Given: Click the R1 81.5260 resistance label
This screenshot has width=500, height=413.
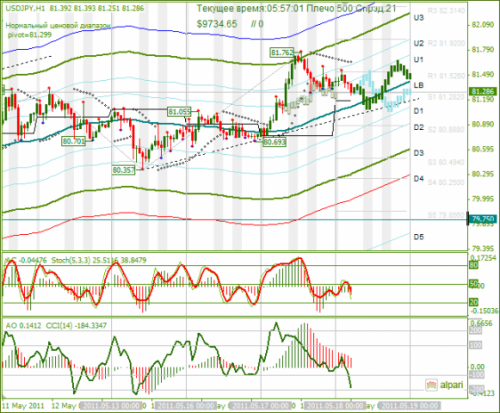Looking at the screenshot, I should click(446, 76).
